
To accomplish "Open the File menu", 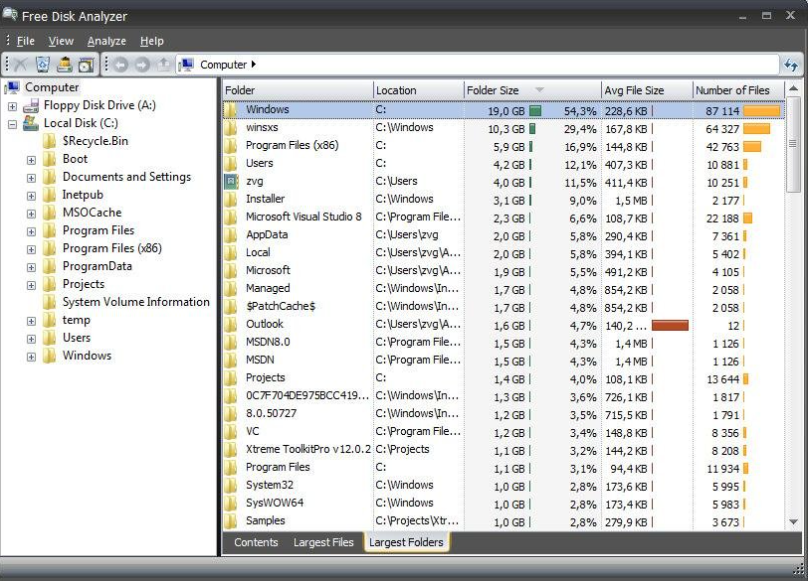I will 25,41.
